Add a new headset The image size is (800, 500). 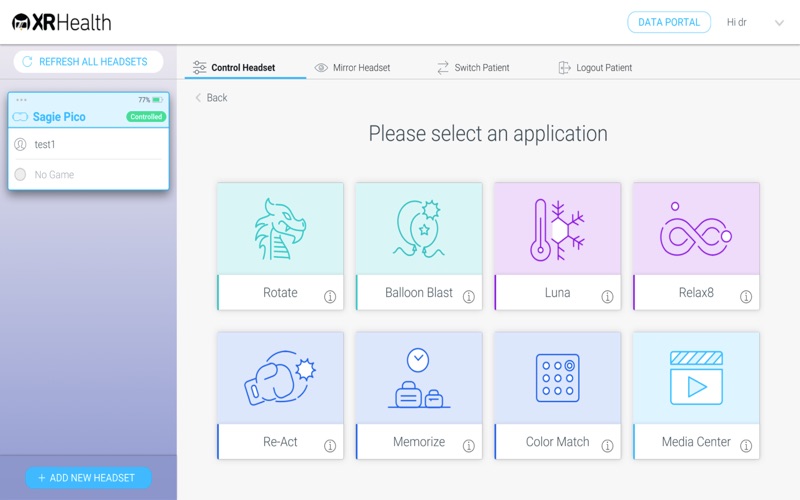click(x=88, y=478)
